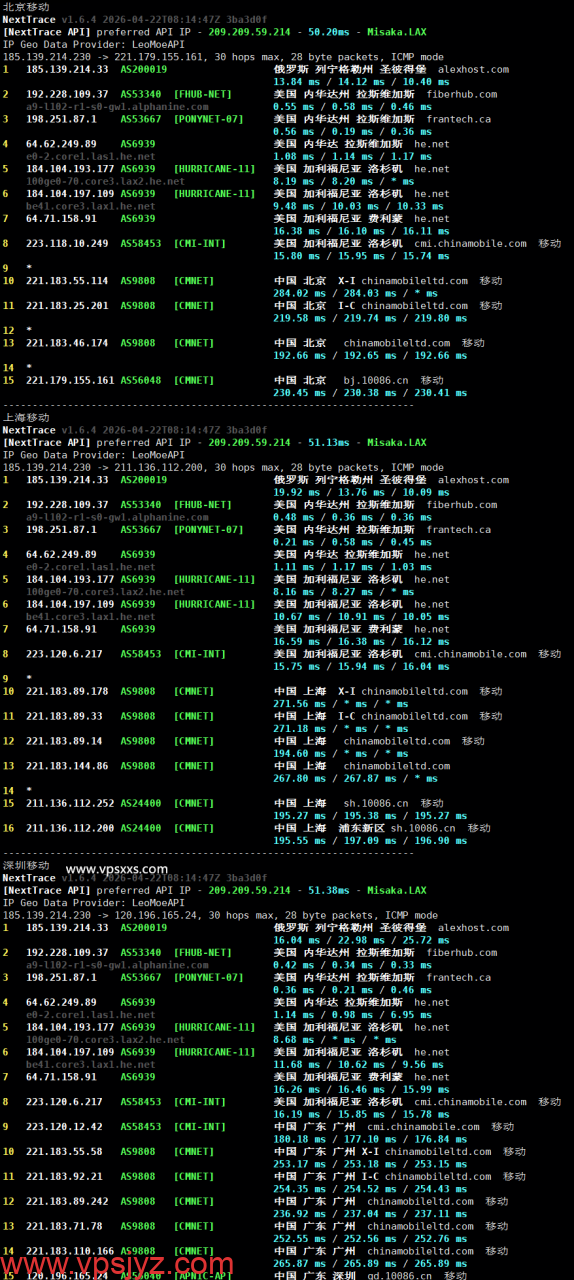Click hop IP 211.136.112.252
The image size is (574, 1280).
(71, 803)
